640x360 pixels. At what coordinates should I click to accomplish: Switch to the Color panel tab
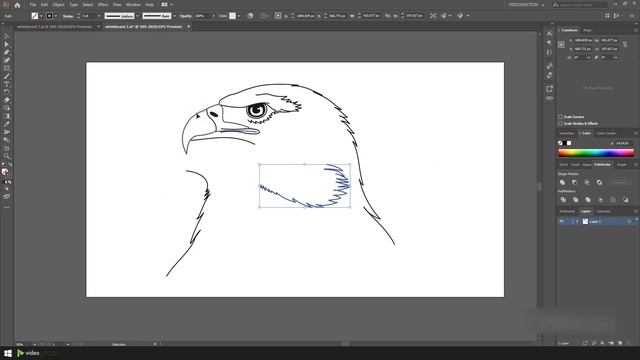click(x=585, y=133)
